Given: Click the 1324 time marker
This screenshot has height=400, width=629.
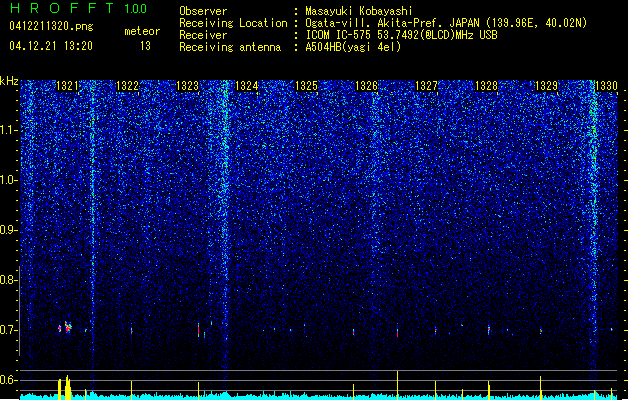Looking at the screenshot, I should 246,86.
